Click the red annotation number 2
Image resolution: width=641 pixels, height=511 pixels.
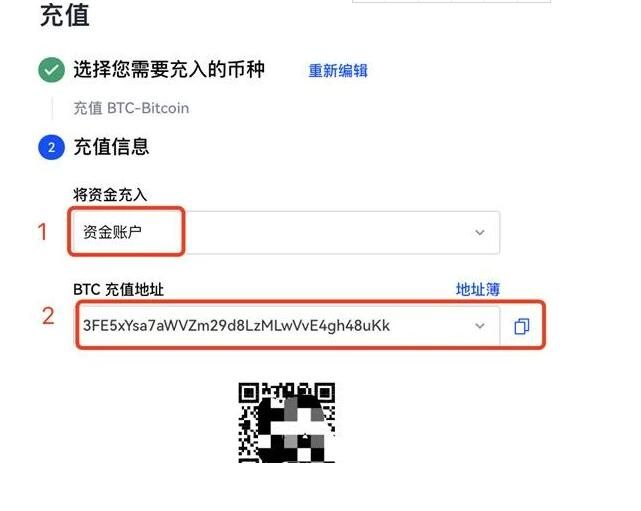[x=48, y=316]
